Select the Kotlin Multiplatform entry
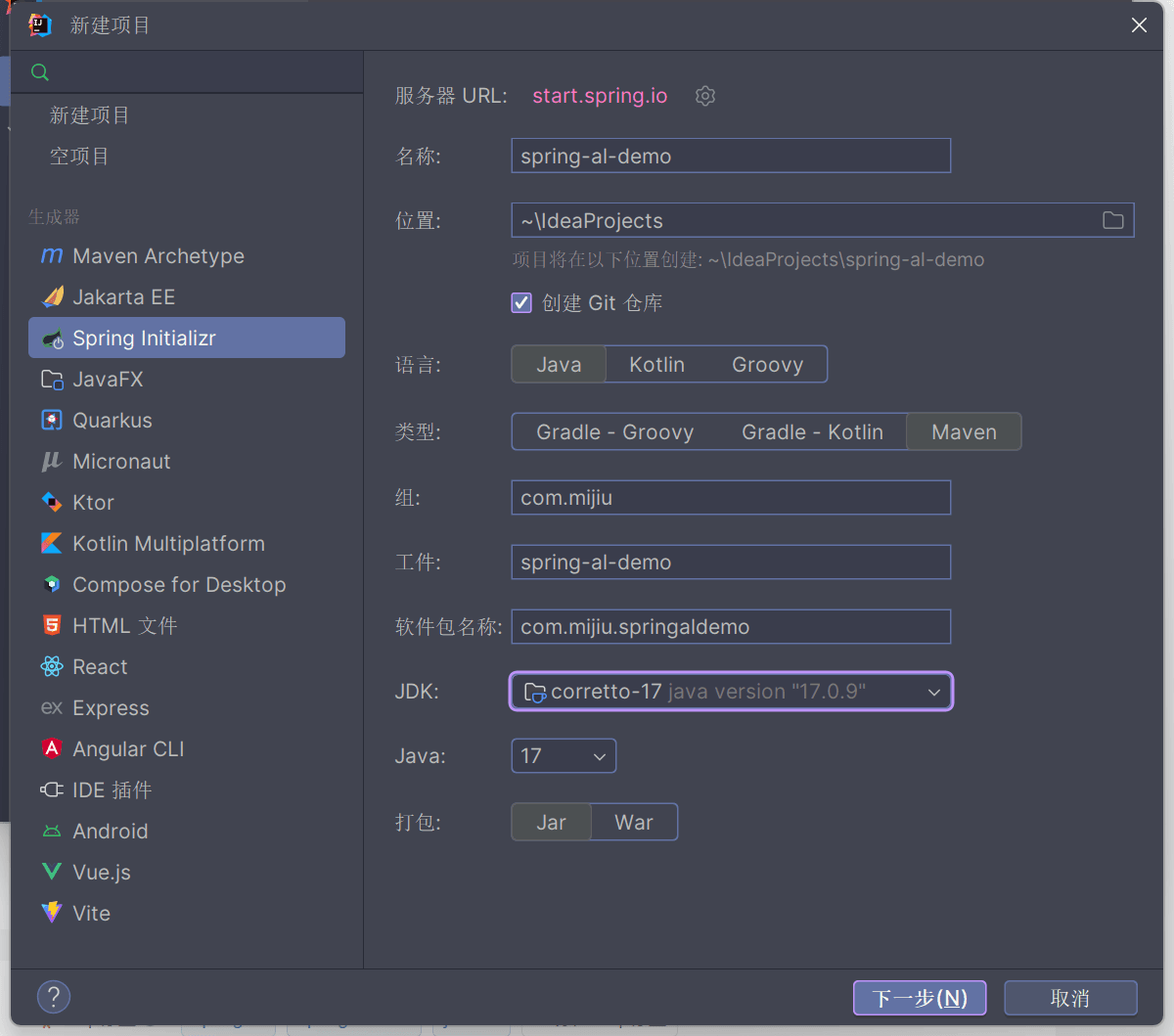The width and height of the screenshot is (1174, 1036). point(186,544)
